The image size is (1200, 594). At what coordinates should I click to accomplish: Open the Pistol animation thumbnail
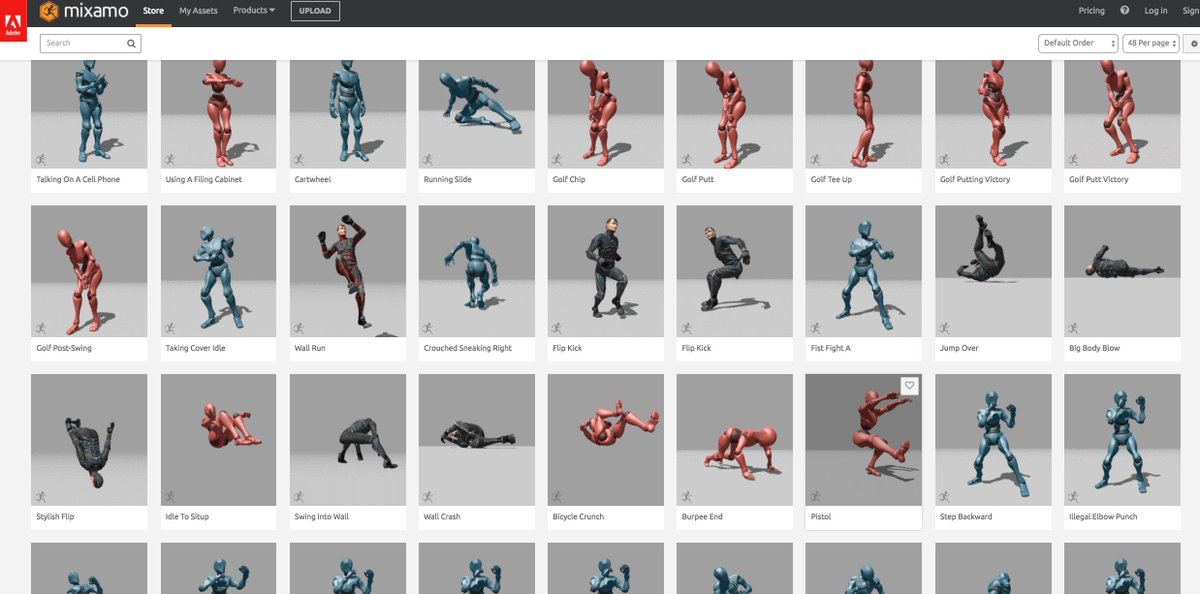(864, 439)
